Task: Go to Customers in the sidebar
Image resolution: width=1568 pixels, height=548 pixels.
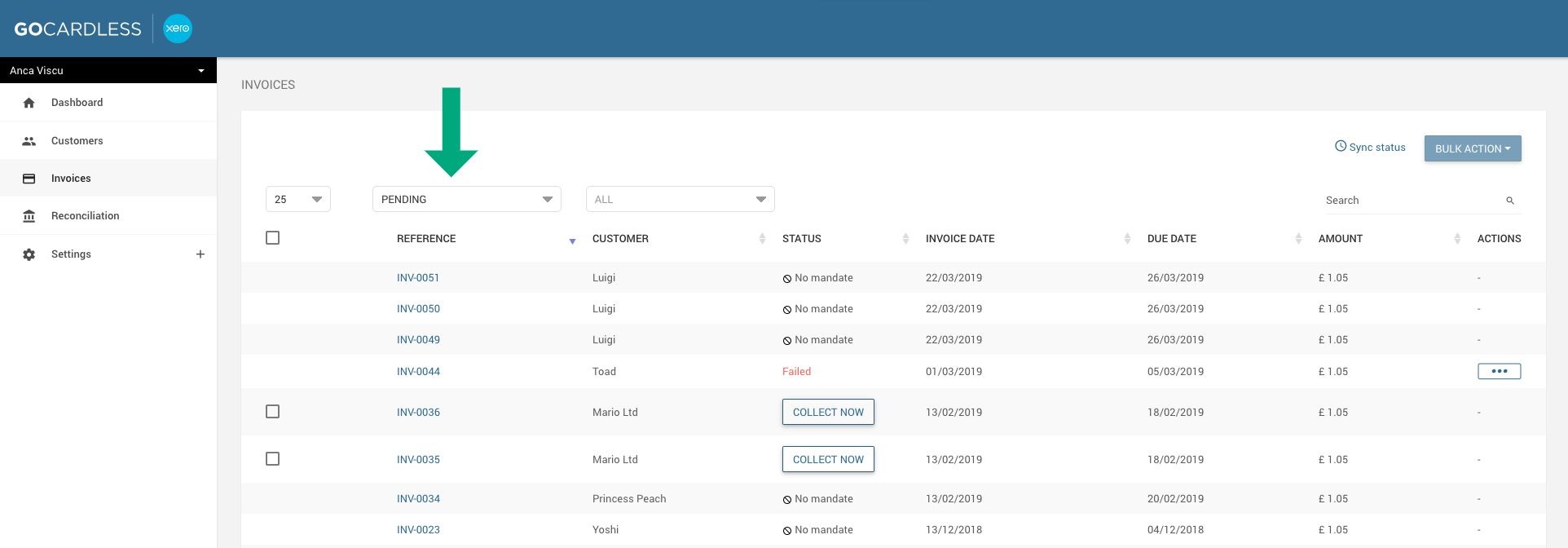Action: point(108,141)
